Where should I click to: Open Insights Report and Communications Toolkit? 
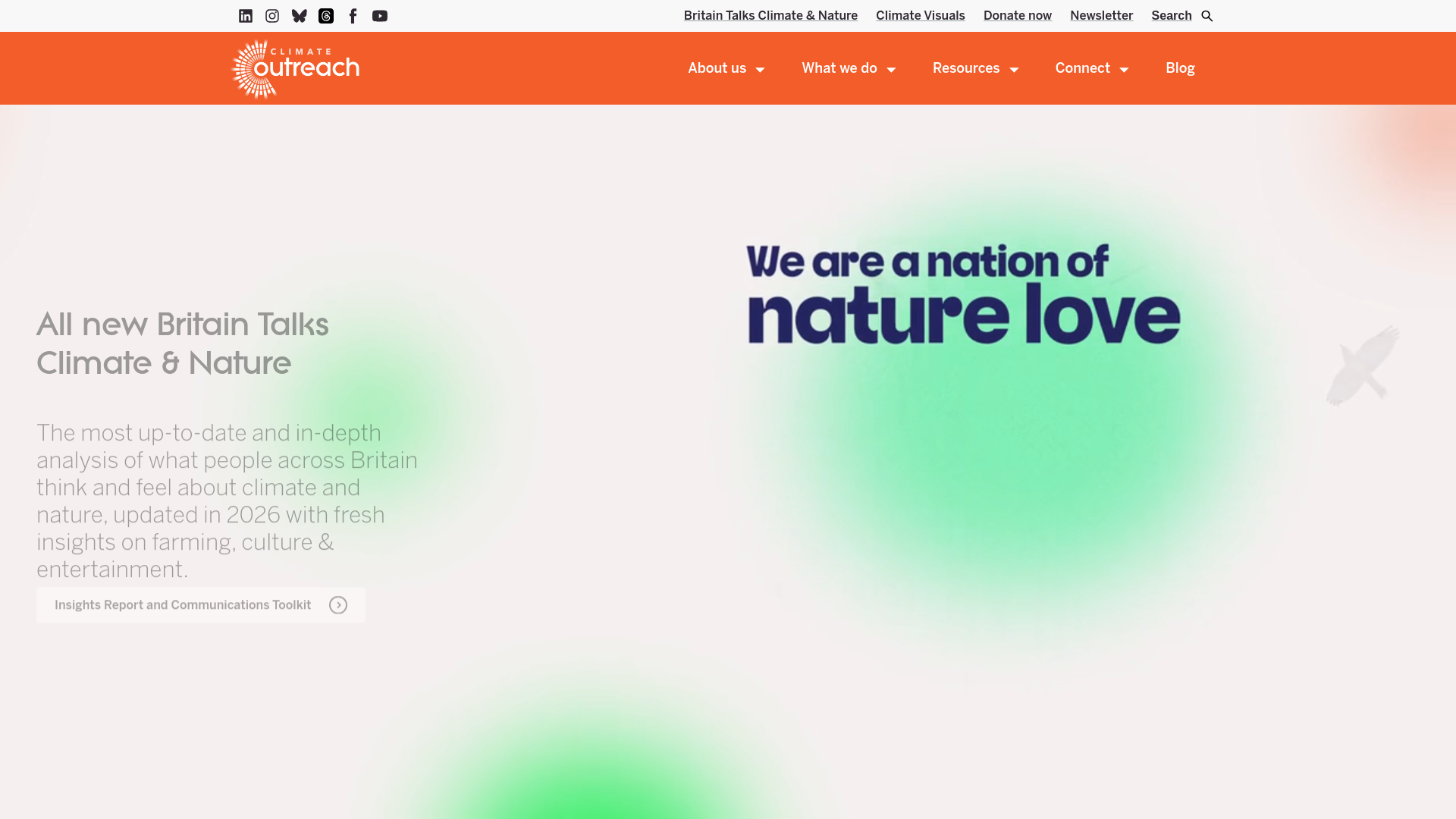(x=201, y=605)
